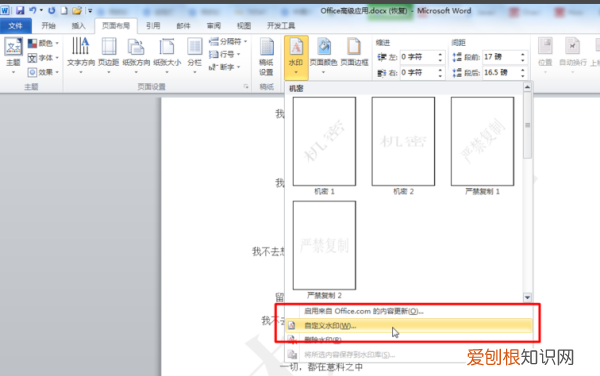Screen dimensions: 600x376
Task: Click the left indent spinner arrows
Action: [x=440, y=57]
